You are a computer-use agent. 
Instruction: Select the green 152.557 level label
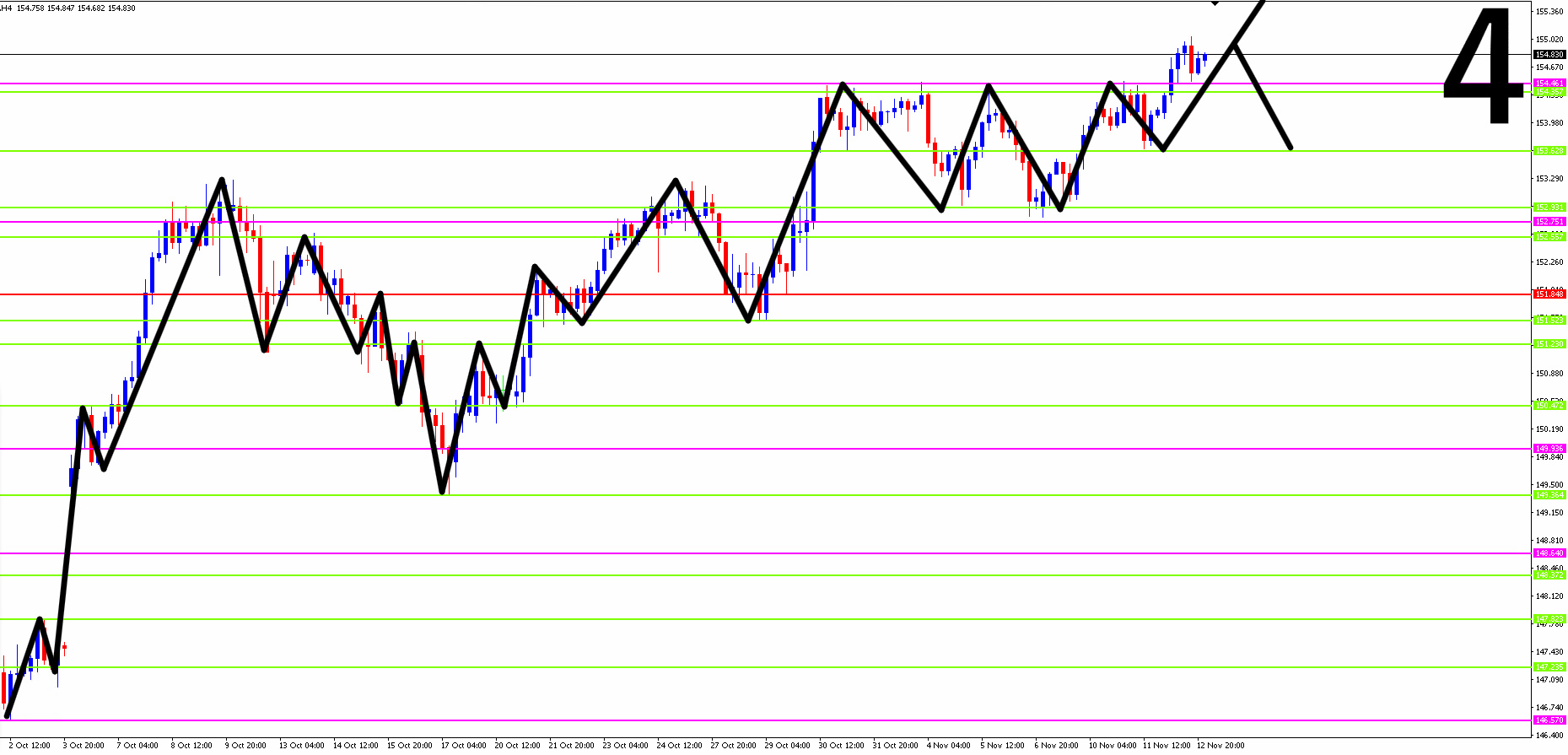click(x=1549, y=237)
